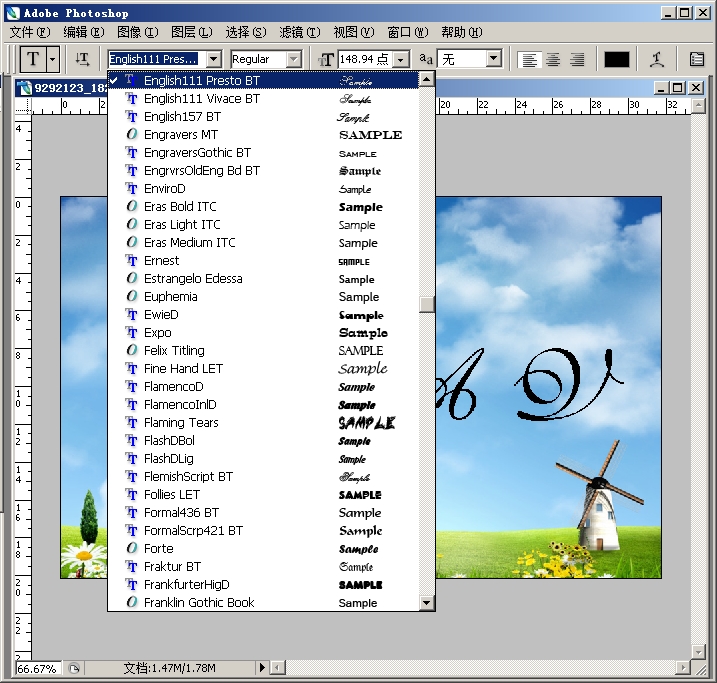Click the Create warped text icon
The image size is (717, 683).
click(657, 59)
